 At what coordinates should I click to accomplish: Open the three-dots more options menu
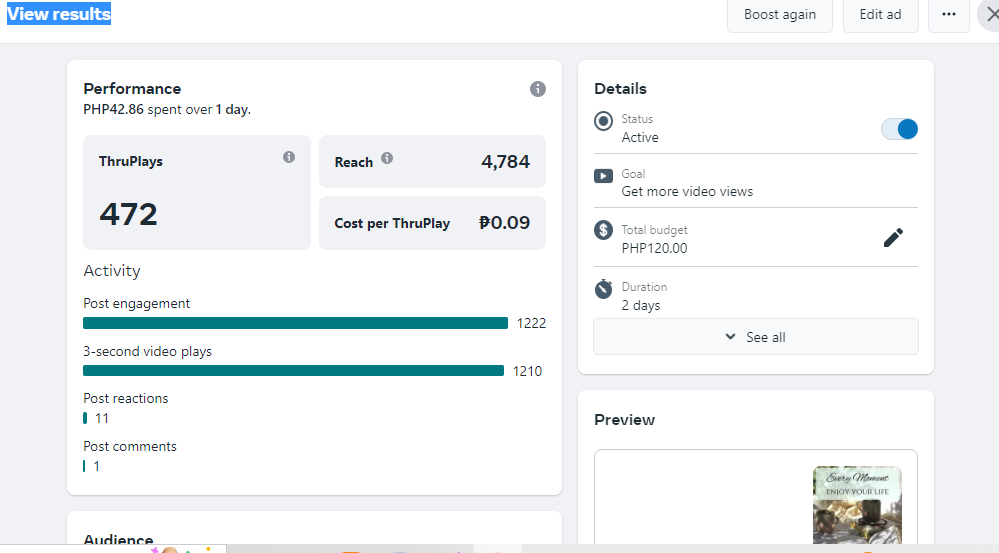(x=949, y=15)
